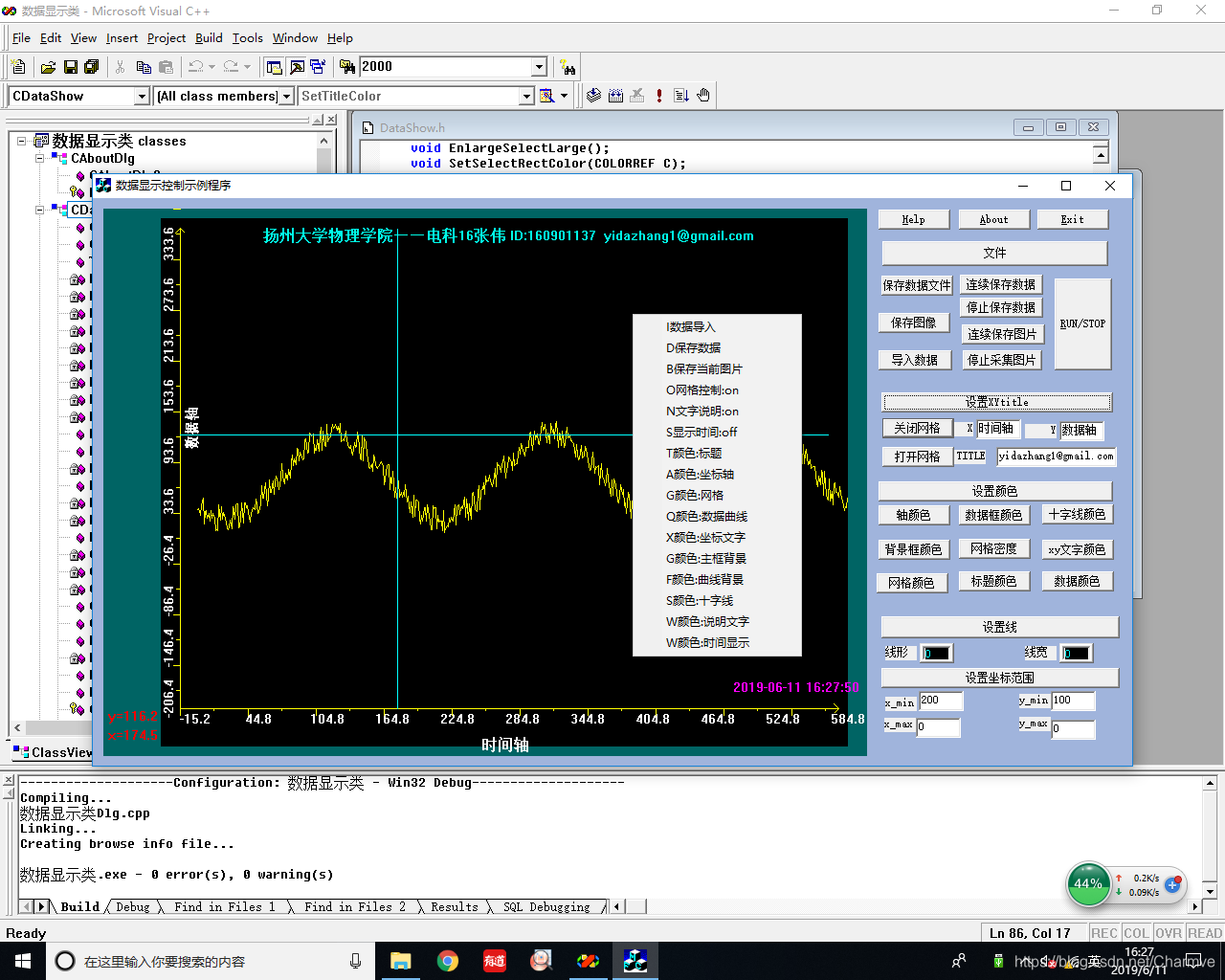Open Chrome from the Windows taskbar
1225x980 pixels.
pos(448,961)
